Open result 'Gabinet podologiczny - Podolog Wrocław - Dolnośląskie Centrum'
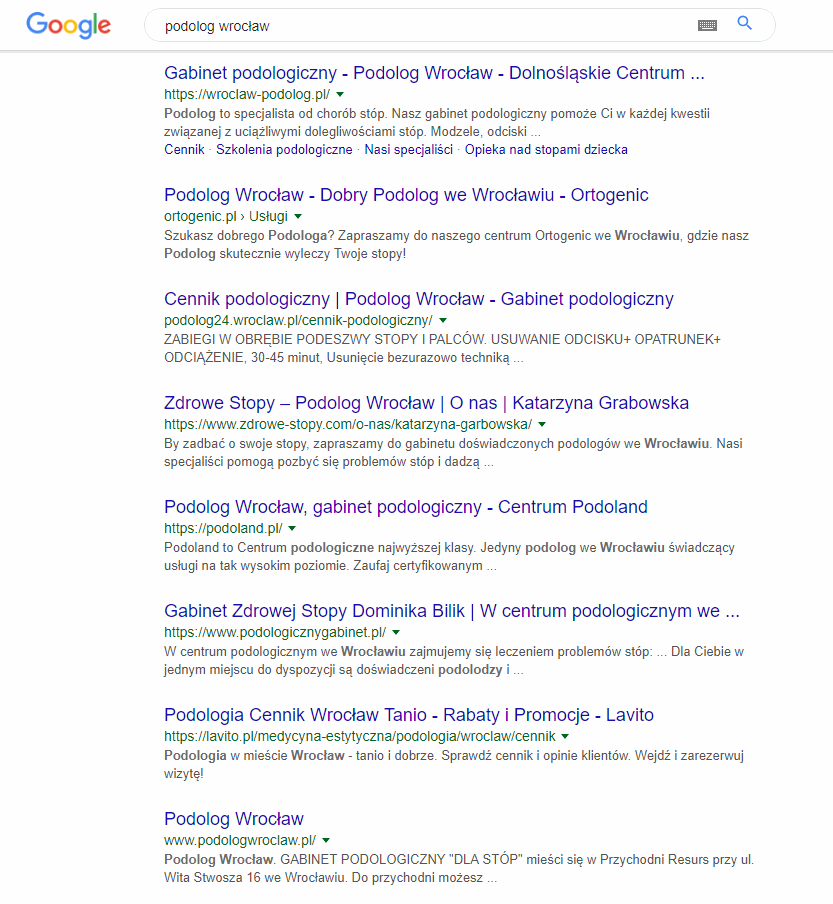 (x=434, y=73)
